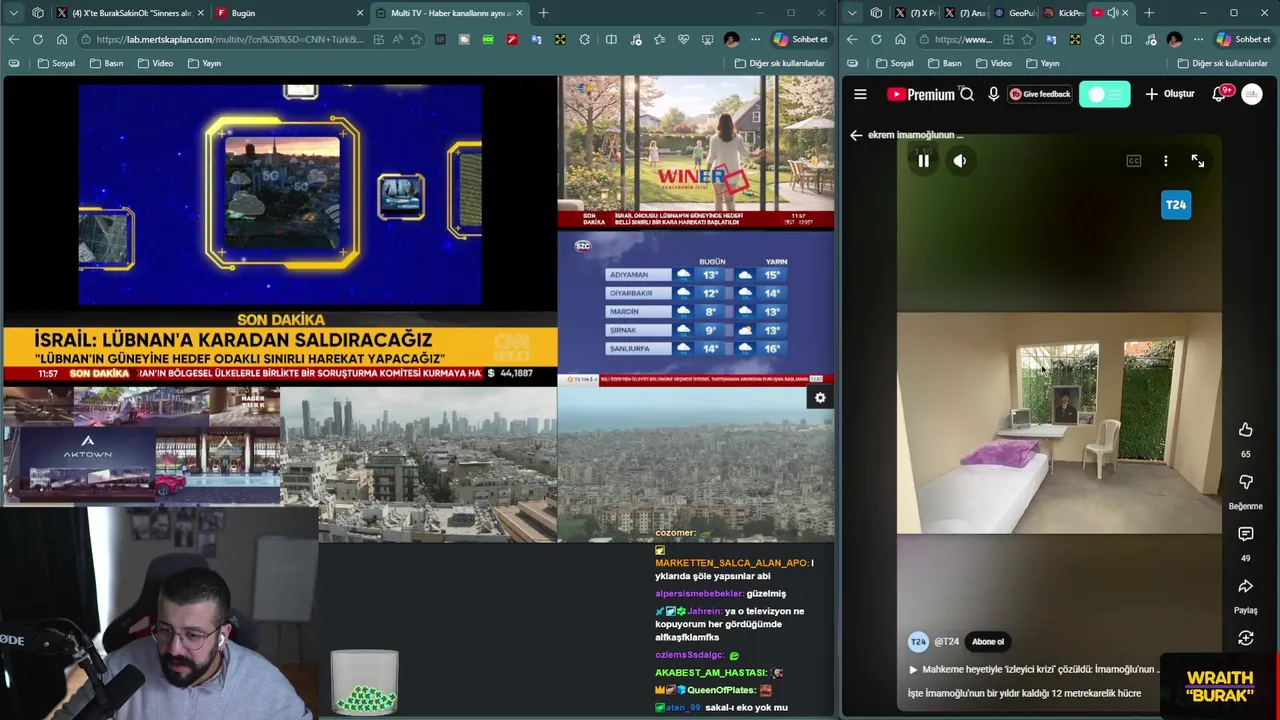Screen dimensions: 1280x720
Task: Open YouTube search
Action: tap(967, 94)
